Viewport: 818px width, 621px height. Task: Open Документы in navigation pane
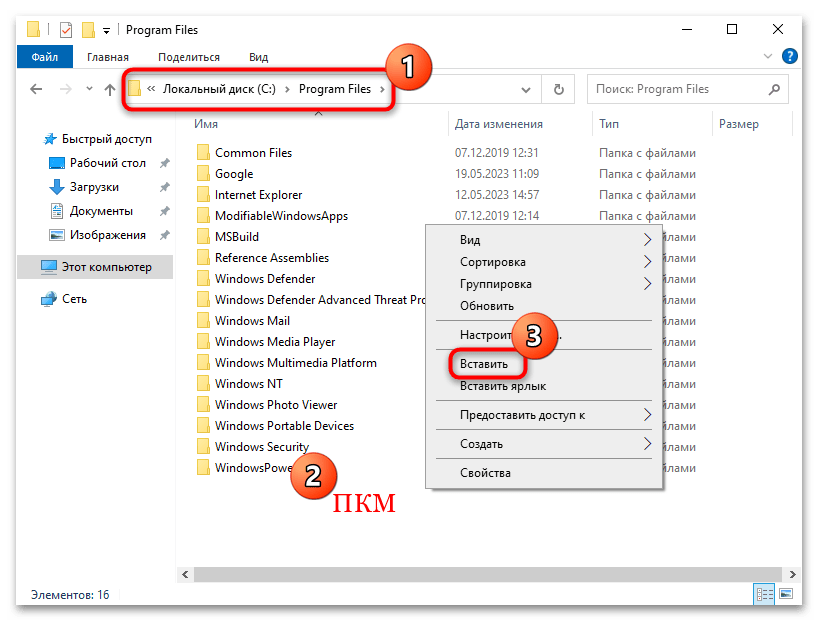point(101,211)
